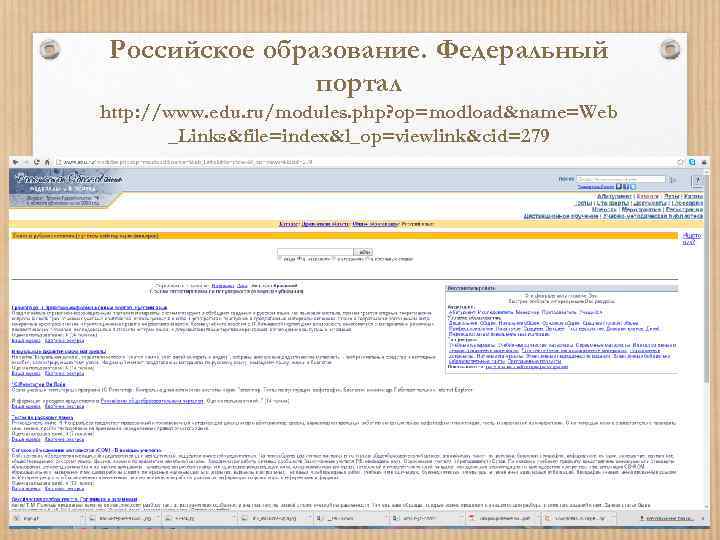Open the Учебно-методическая библиотека link
This screenshot has width=720, height=540.
click(x=652, y=216)
